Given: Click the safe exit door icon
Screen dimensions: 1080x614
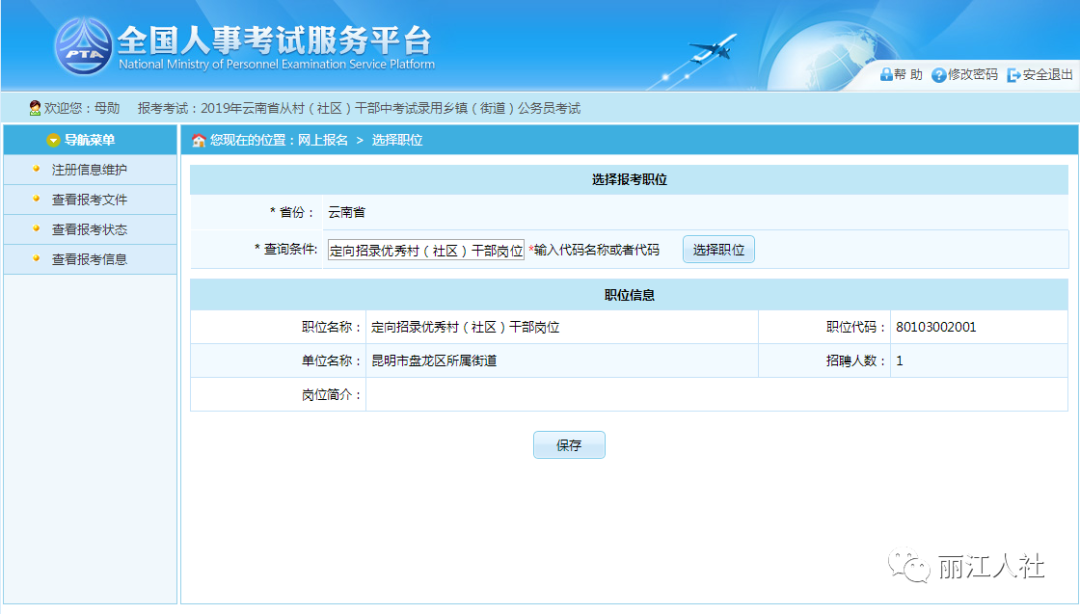Looking at the screenshot, I should pos(1013,75).
